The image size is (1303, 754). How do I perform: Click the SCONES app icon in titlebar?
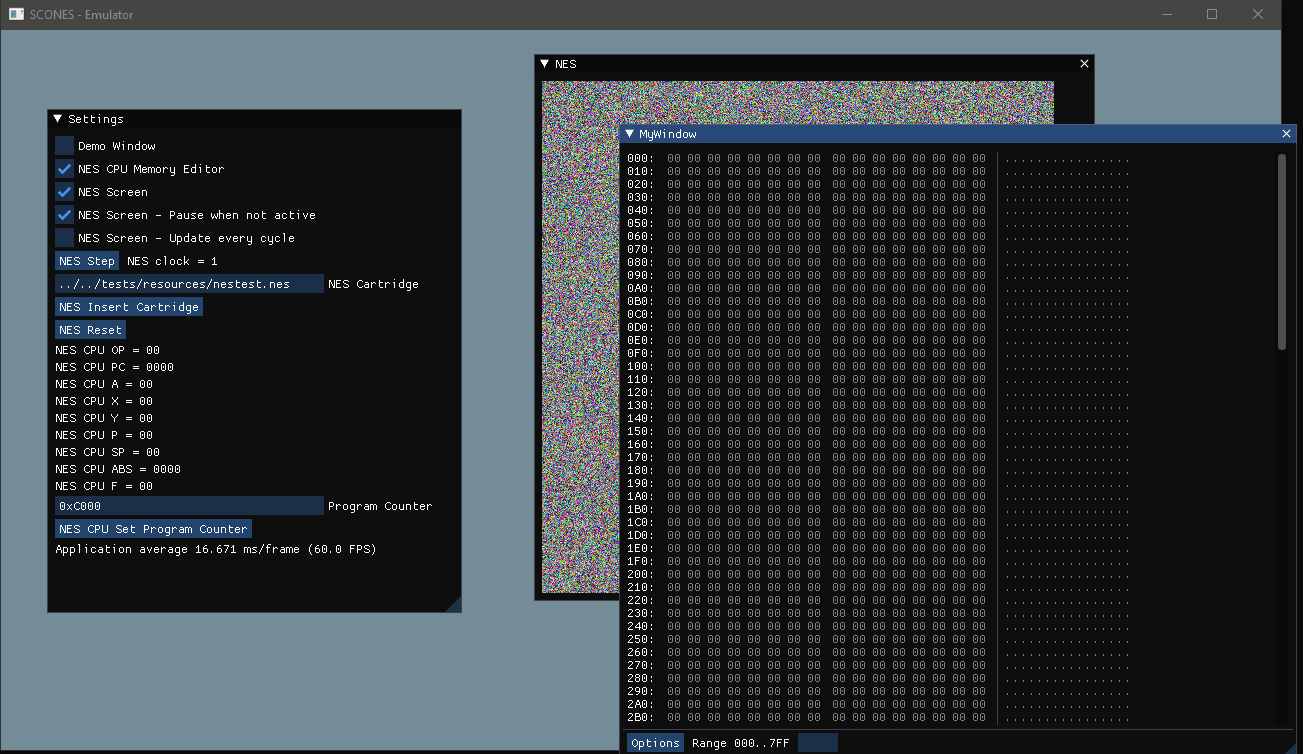point(16,15)
